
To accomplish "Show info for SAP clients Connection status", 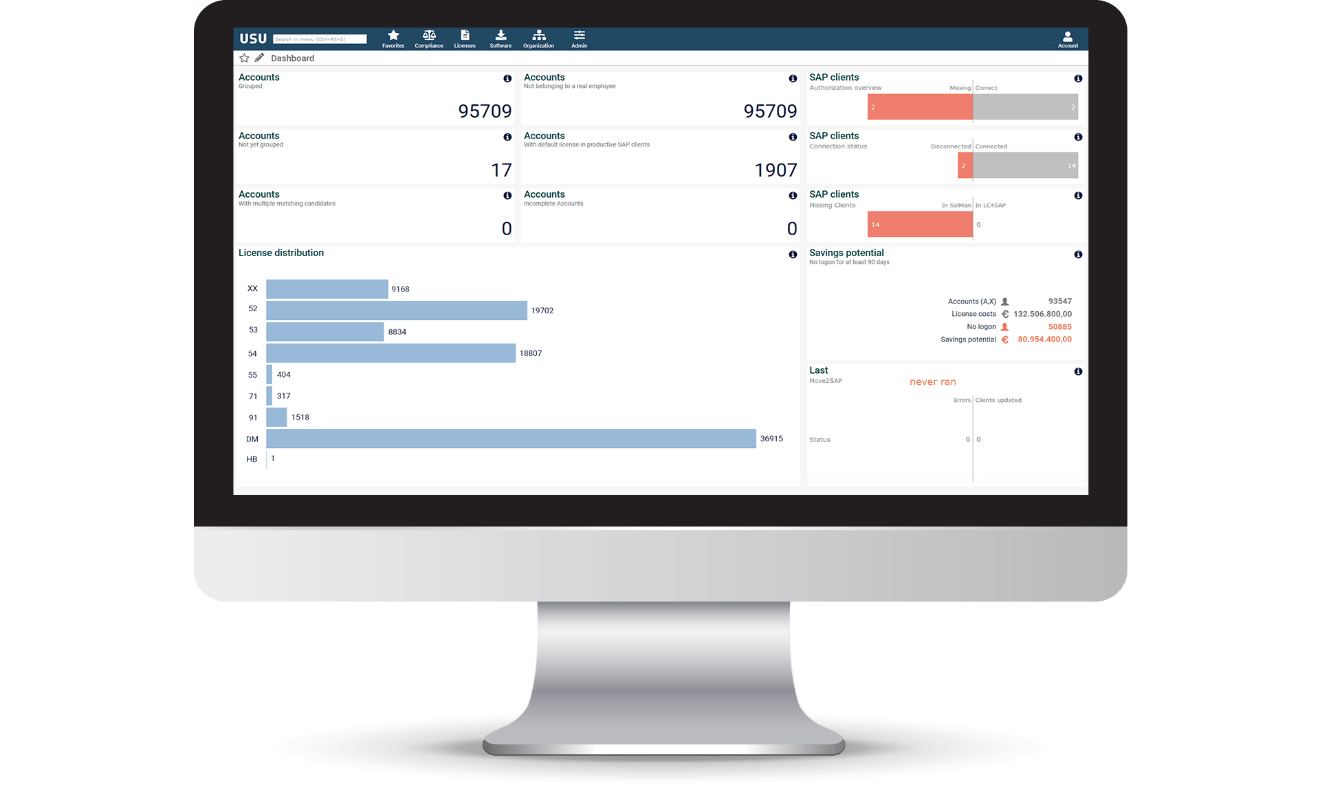I will pos(1078,137).
